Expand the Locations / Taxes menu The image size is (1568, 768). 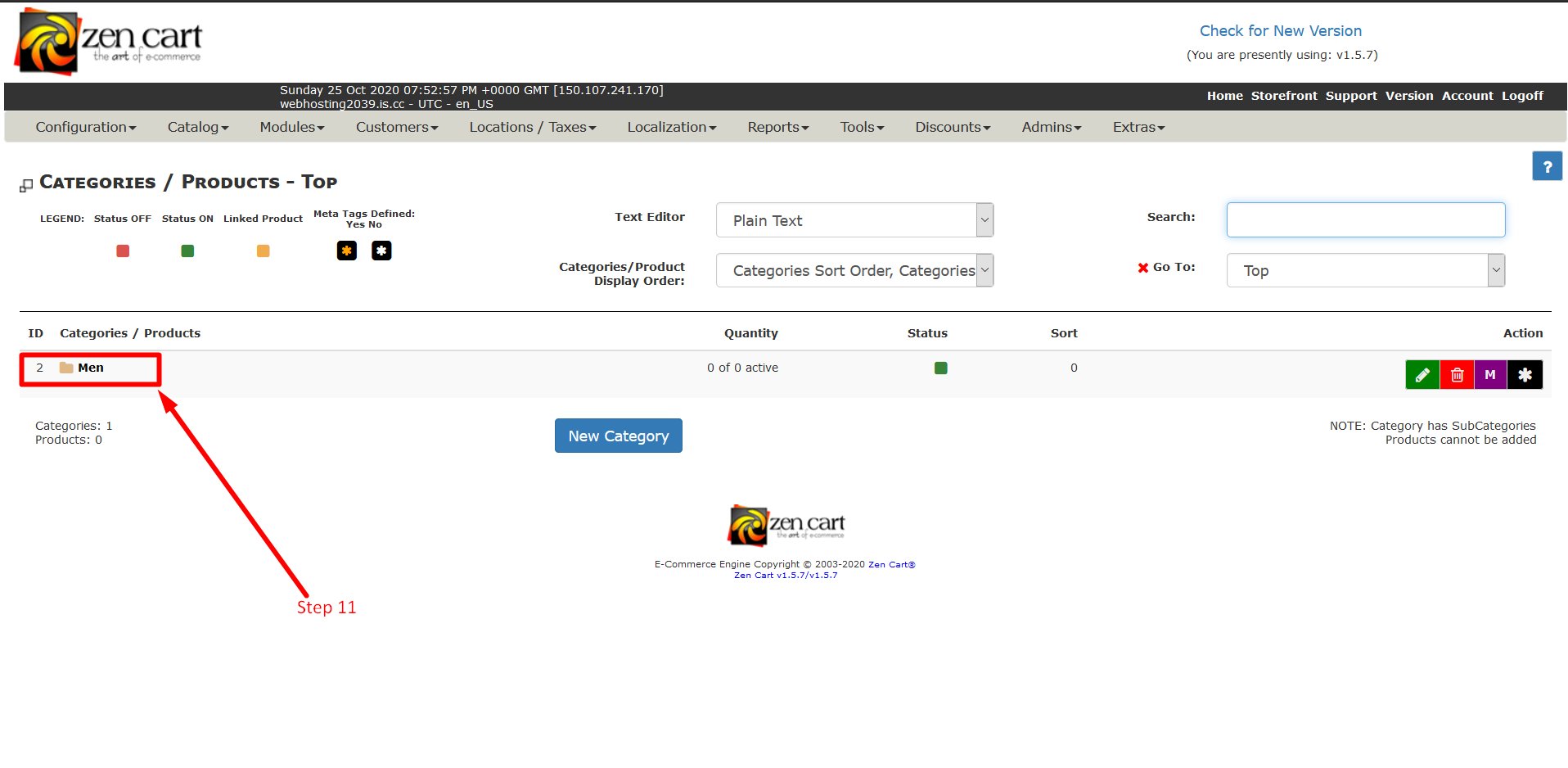pos(533,127)
